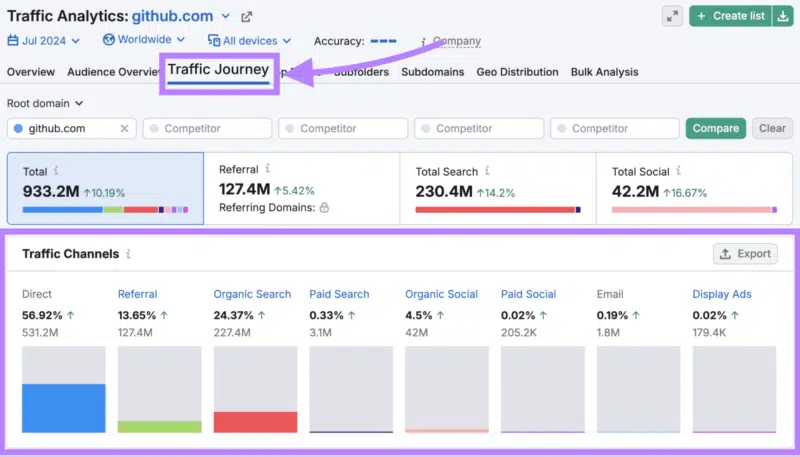800x457 pixels.
Task: Click the 24.37% Organic Search value
Action: 233,315
